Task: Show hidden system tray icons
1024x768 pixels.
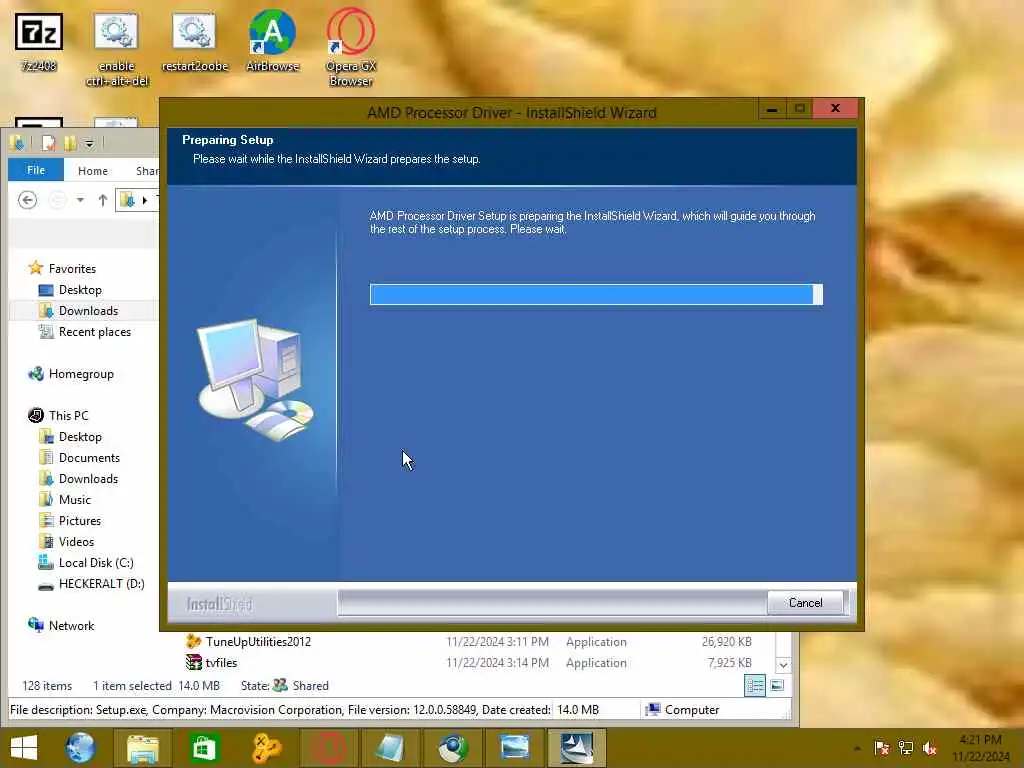Action: pos(857,748)
